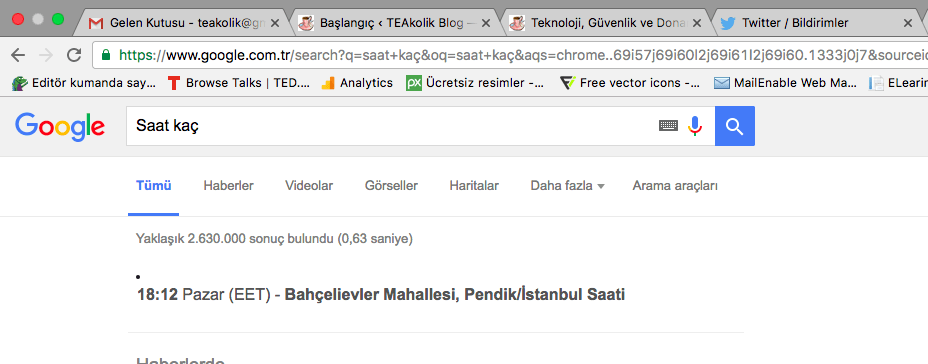Click the browser forward arrow
The image size is (928, 364).
(x=46, y=55)
